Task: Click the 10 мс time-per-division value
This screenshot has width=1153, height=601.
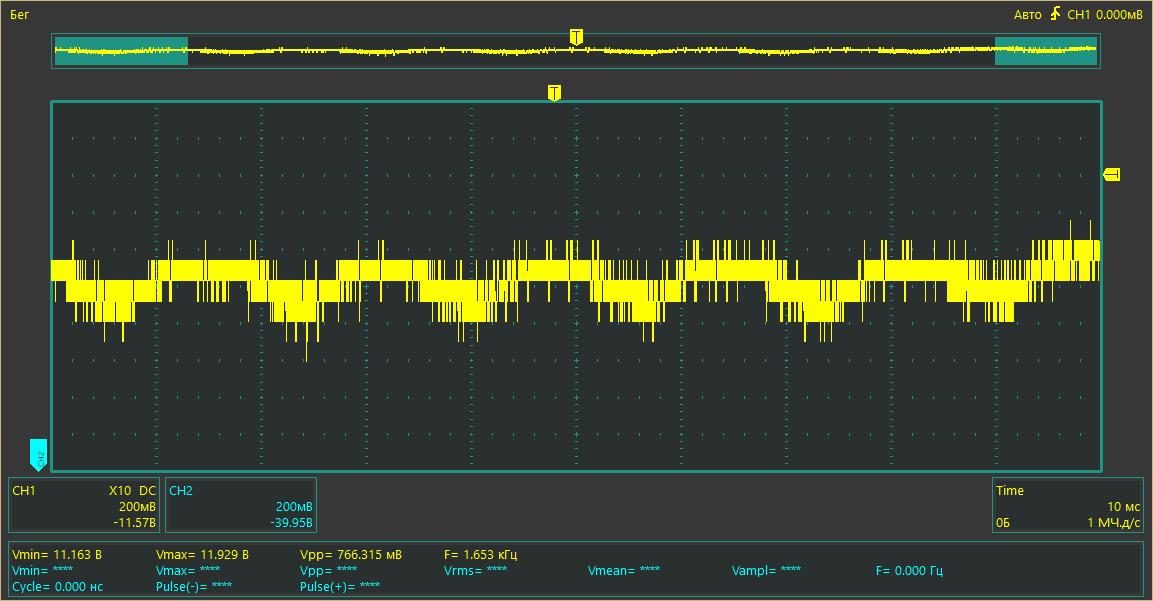Action: [x=1124, y=507]
